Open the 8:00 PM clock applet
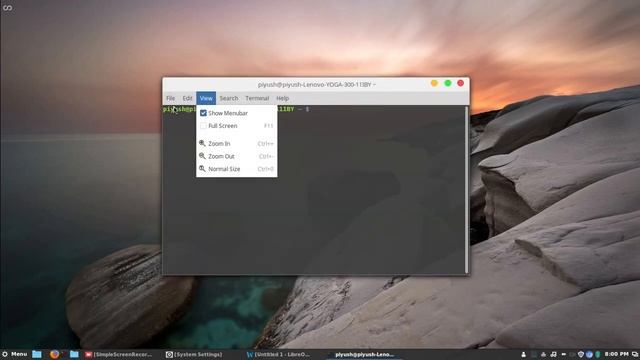Viewport: 640px width, 360px height. (x=617, y=354)
